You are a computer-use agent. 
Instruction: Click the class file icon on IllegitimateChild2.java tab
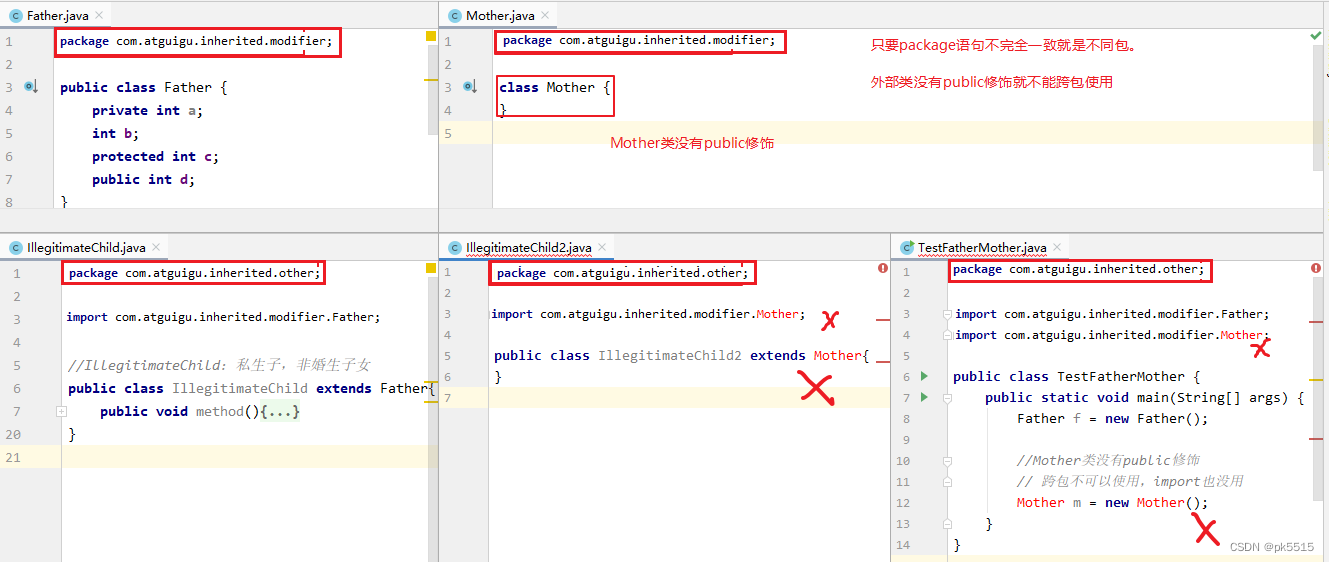[x=456, y=248]
